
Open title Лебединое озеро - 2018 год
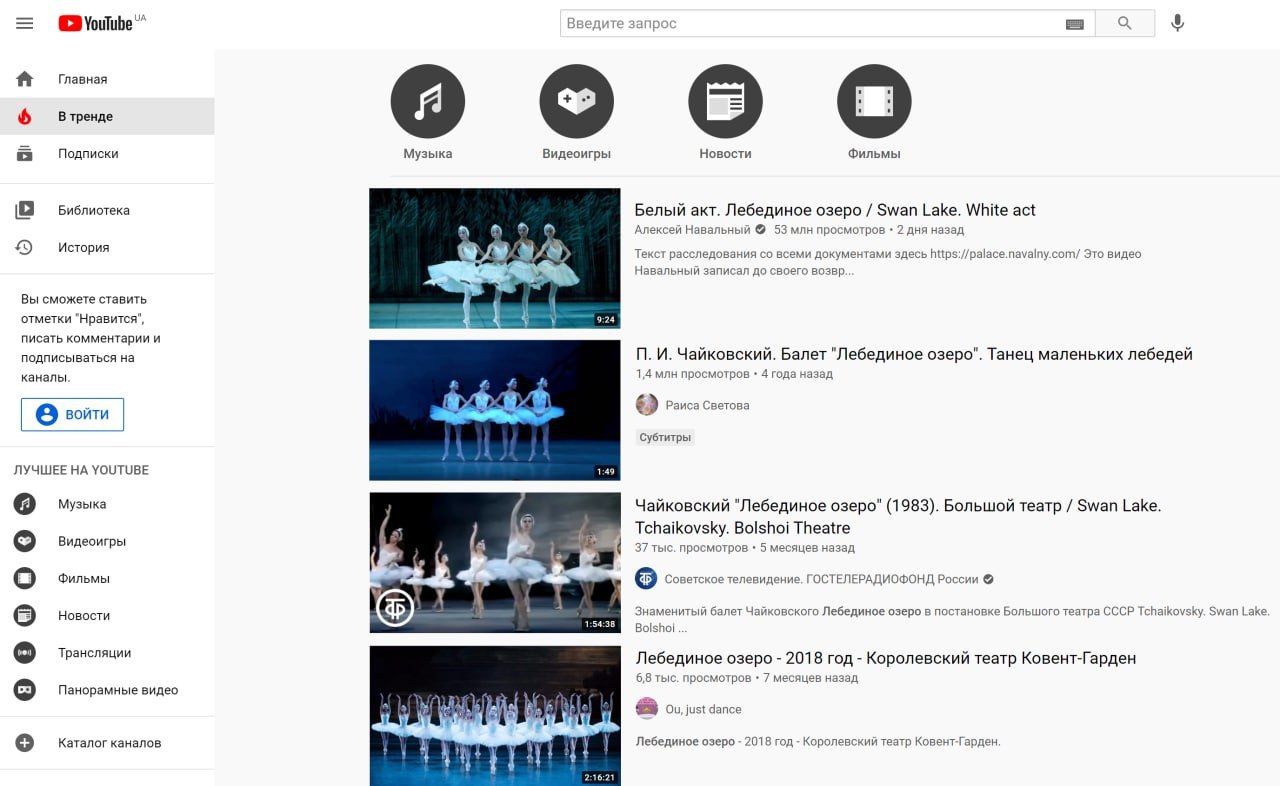point(886,658)
